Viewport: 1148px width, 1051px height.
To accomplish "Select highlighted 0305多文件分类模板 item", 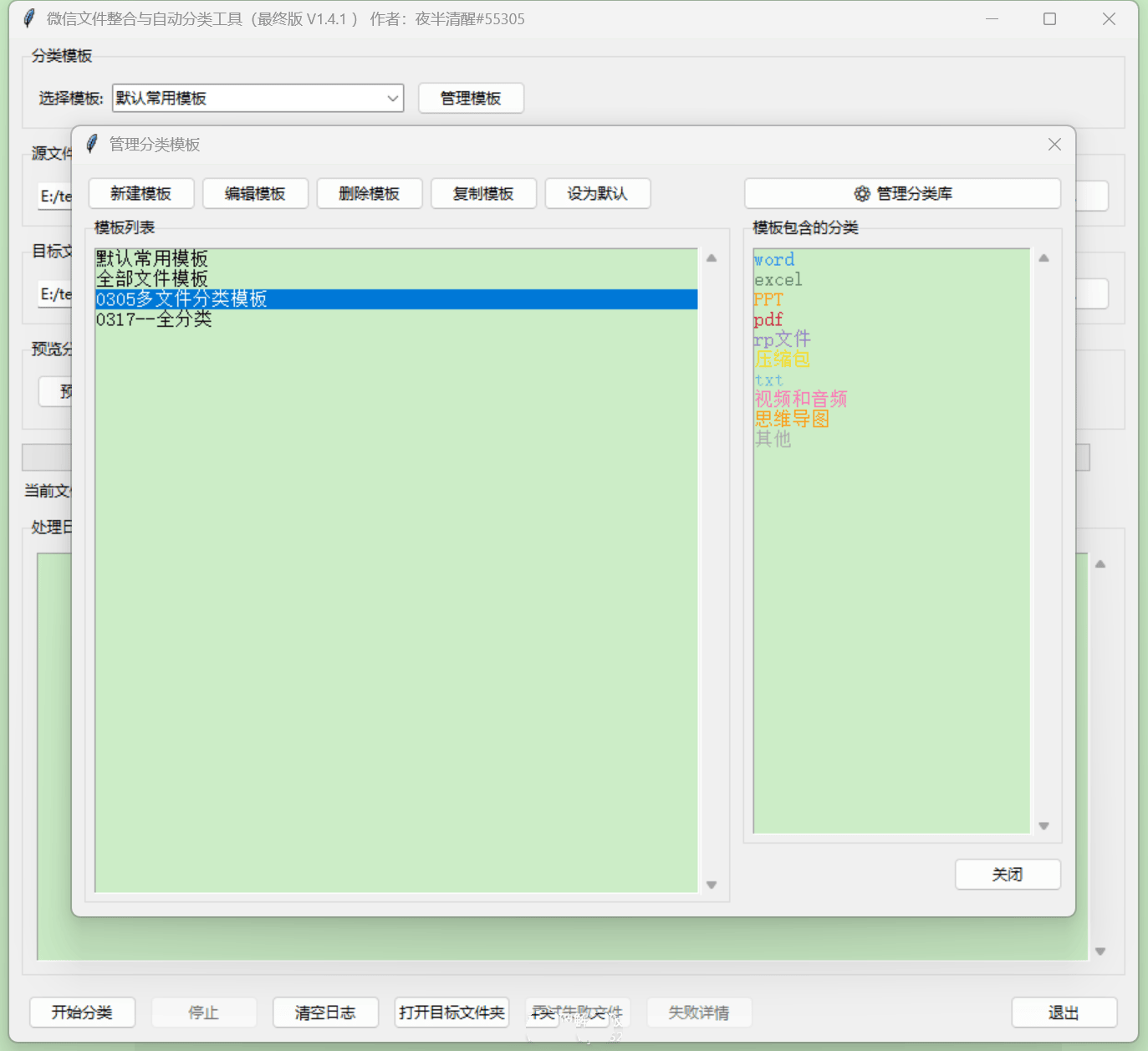I will 181,299.
